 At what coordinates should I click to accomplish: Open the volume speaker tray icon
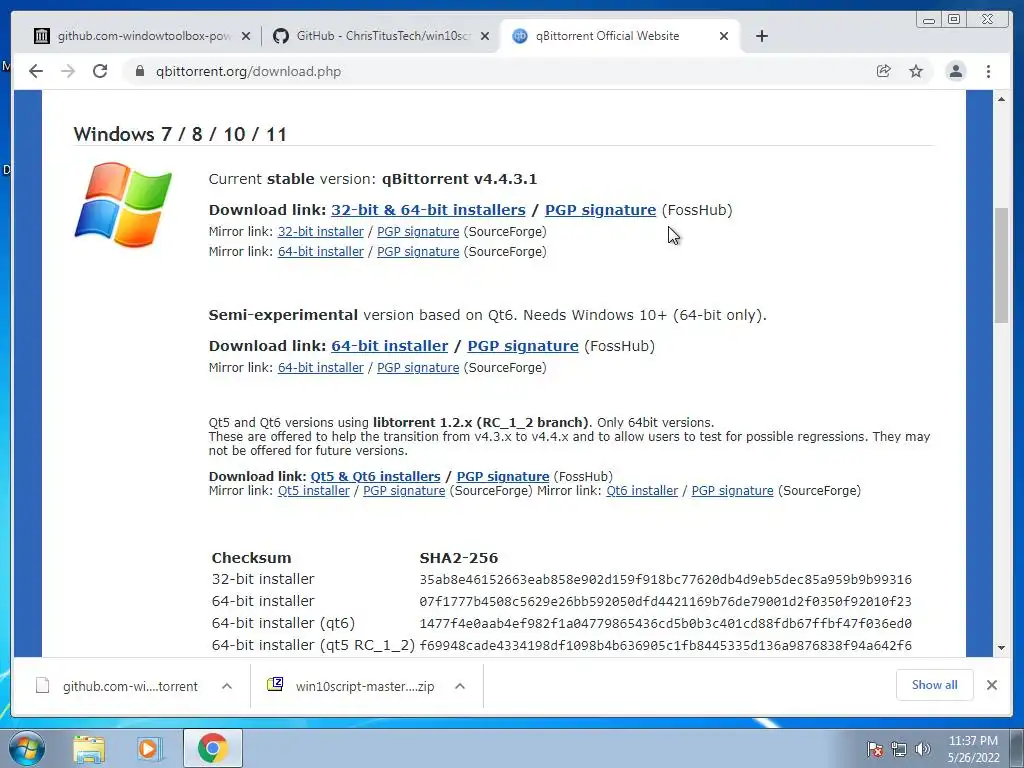tap(922, 749)
